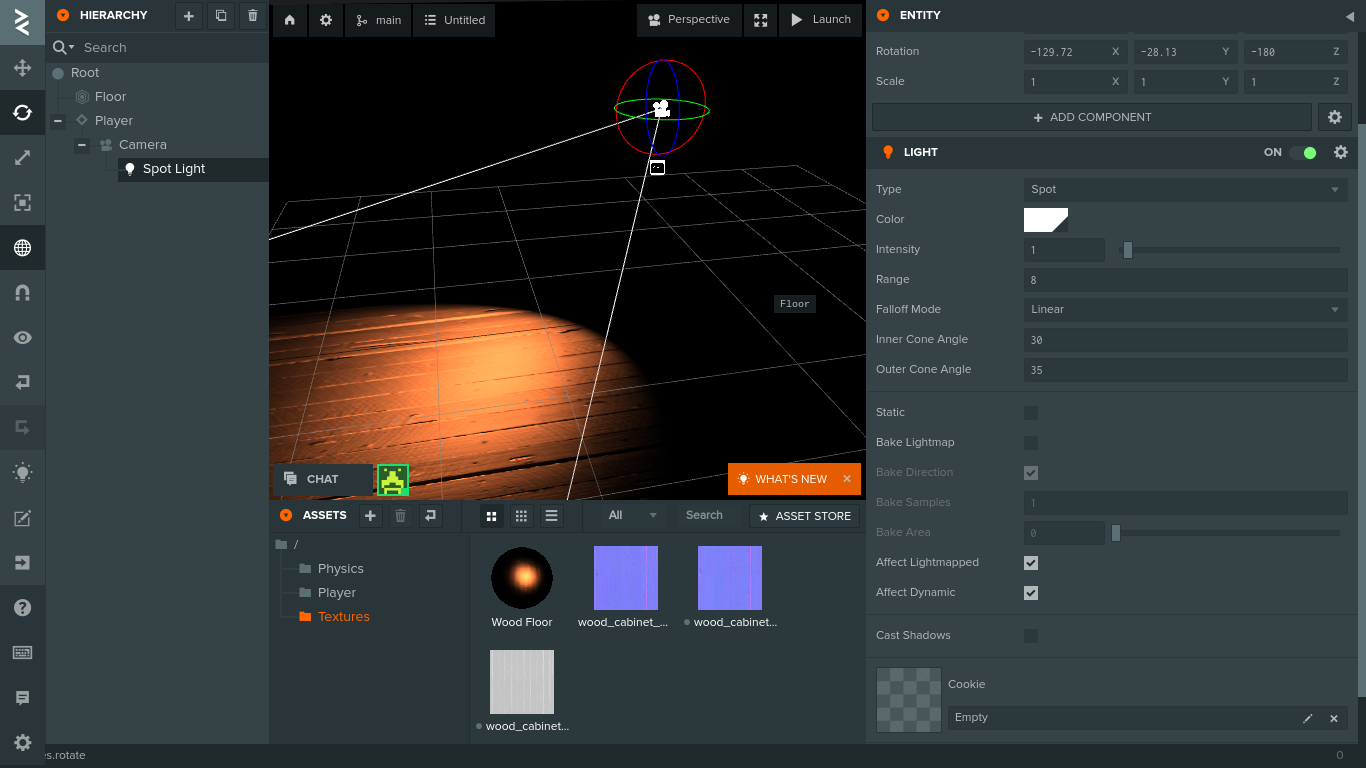The width and height of the screenshot is (1366, 768).
Task: Collapse the Camera tree node
Action: 82,145
